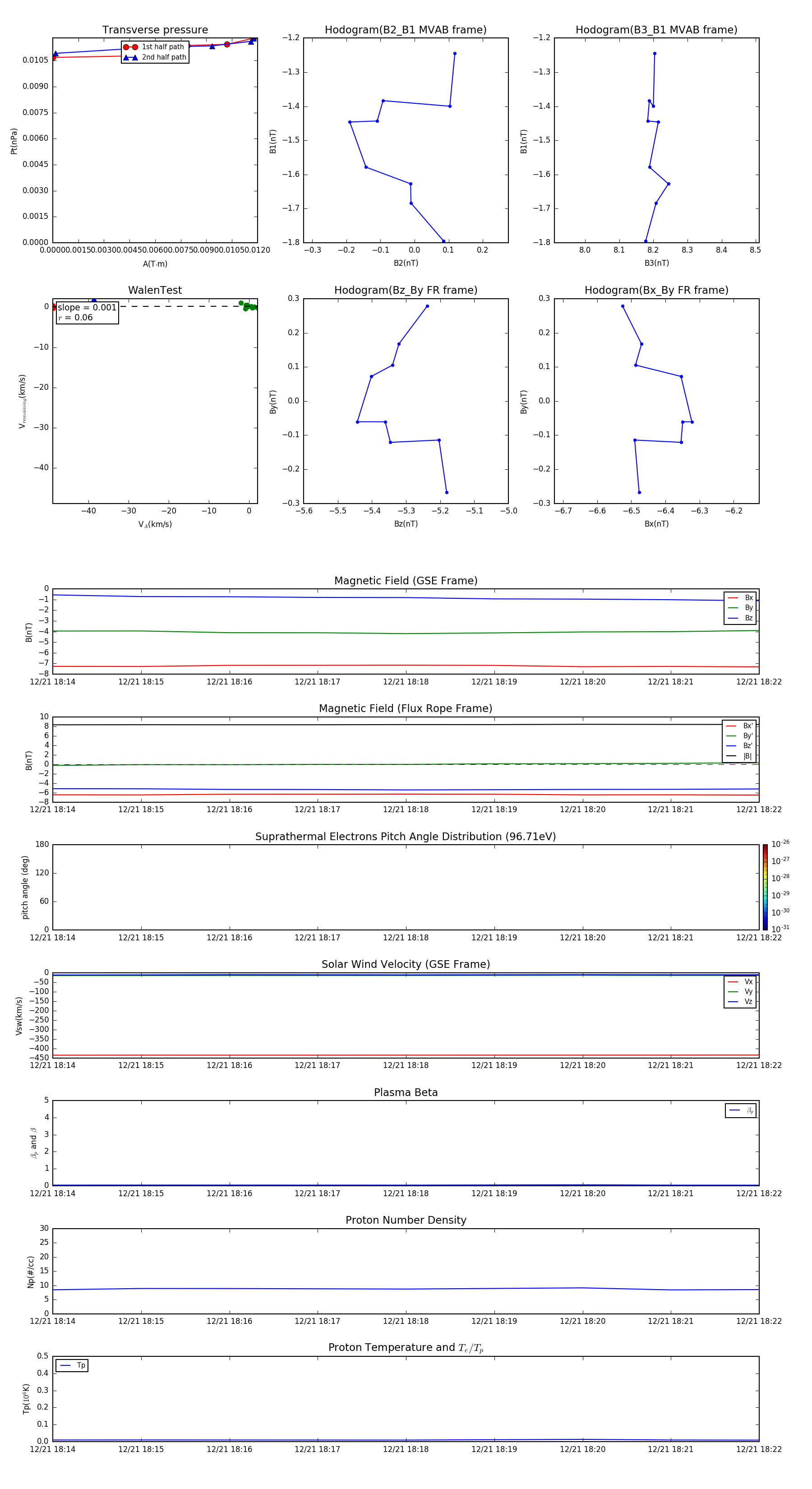Click the blue Np line in density plot

(x=406, y=1288)
